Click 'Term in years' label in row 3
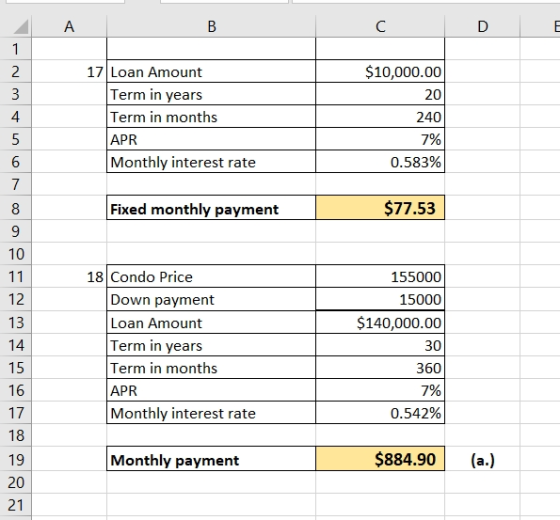Screen dimensions: 560x520 tap(156, 95)
